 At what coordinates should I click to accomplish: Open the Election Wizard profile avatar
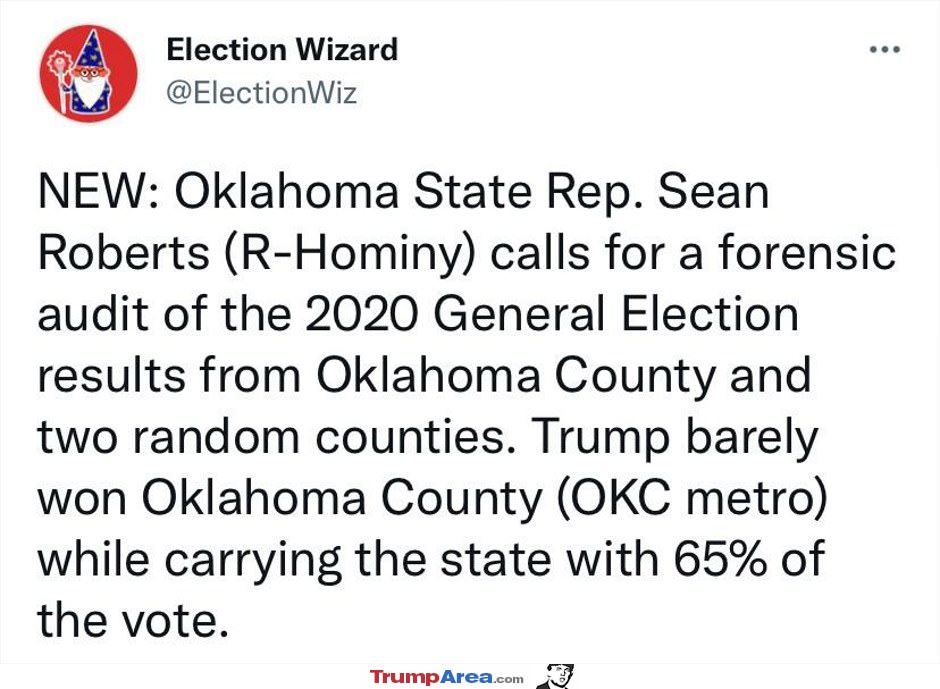coord(89,73)
